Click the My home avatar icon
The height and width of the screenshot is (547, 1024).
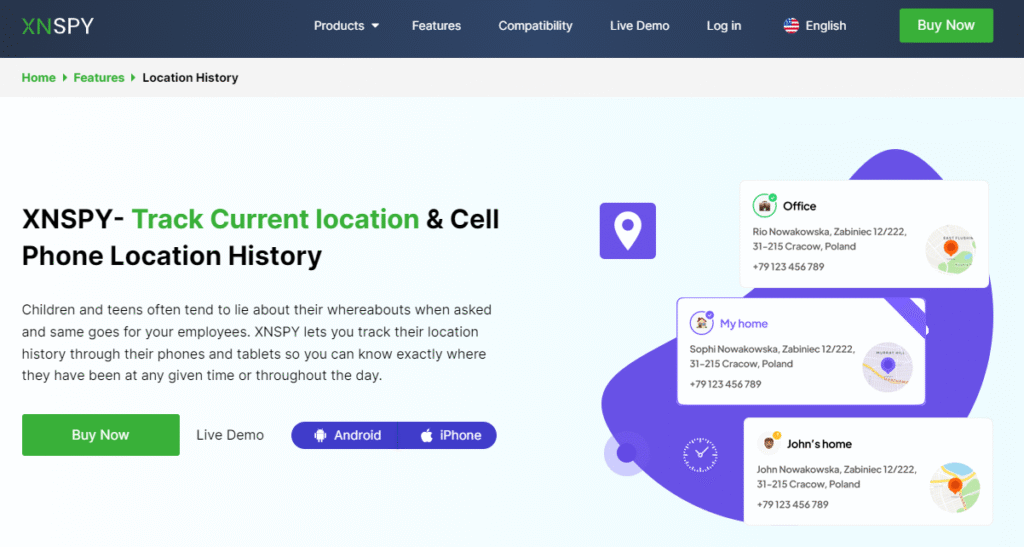point(702,323)
